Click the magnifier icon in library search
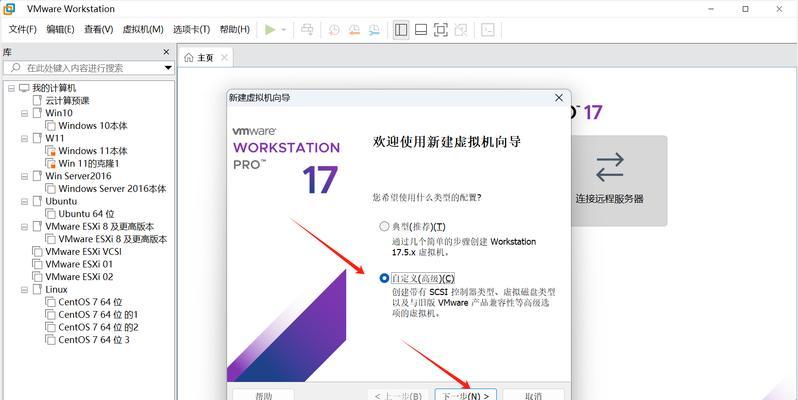Image resolution: width=798 pixels, height=400 pixels. (16, 68)
